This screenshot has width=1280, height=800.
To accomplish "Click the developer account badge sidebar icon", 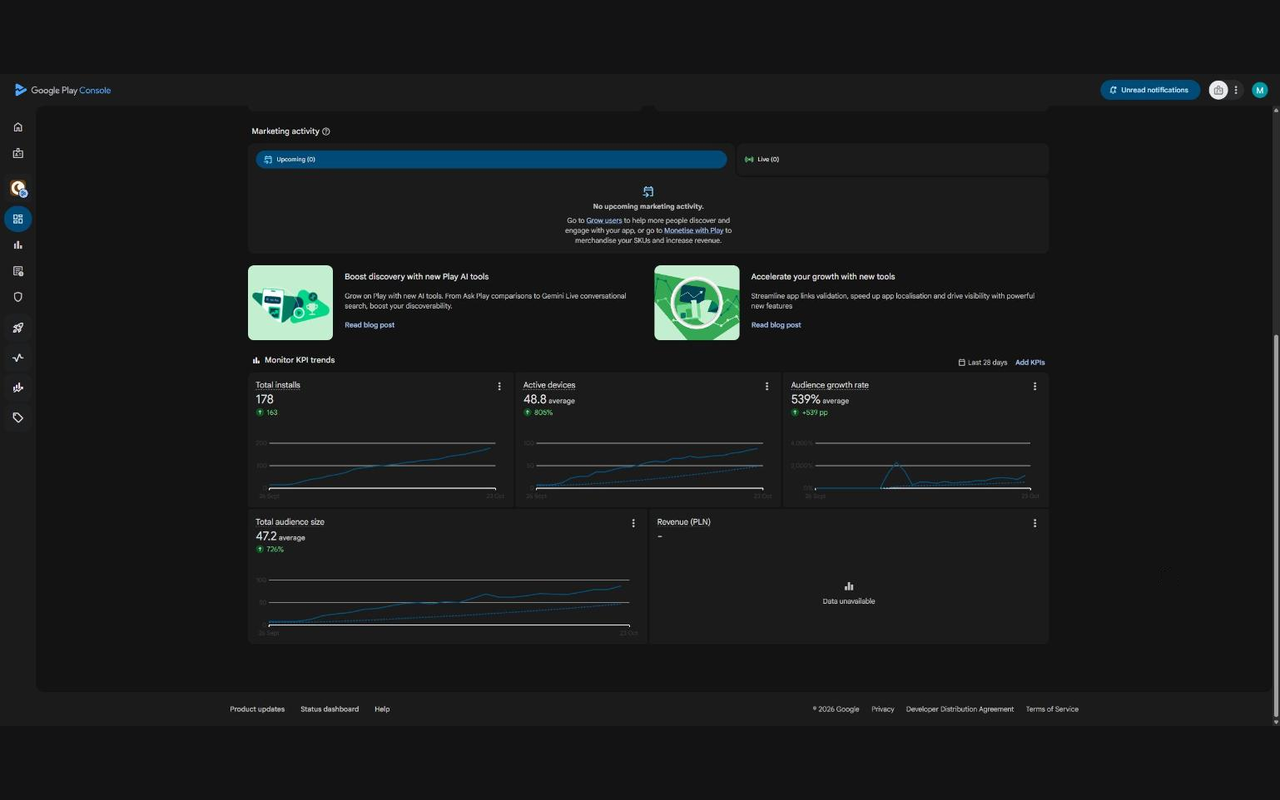I will pyautogui.click(x=18, y=154).
